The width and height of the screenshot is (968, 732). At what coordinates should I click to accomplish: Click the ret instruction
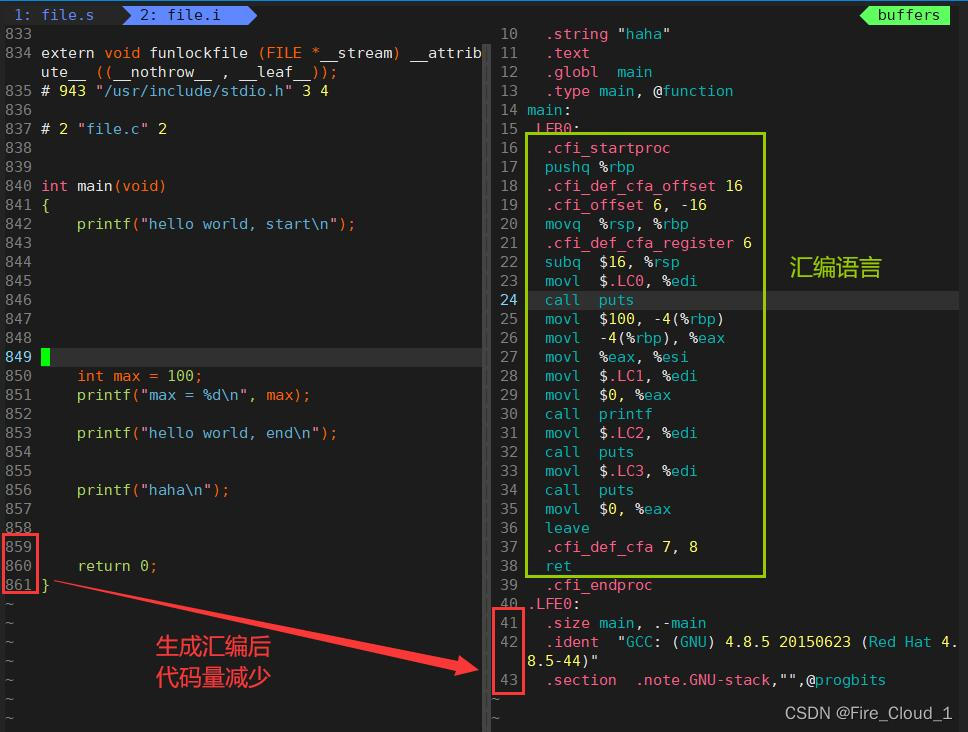pyautogui.click(x=558, y=566)
